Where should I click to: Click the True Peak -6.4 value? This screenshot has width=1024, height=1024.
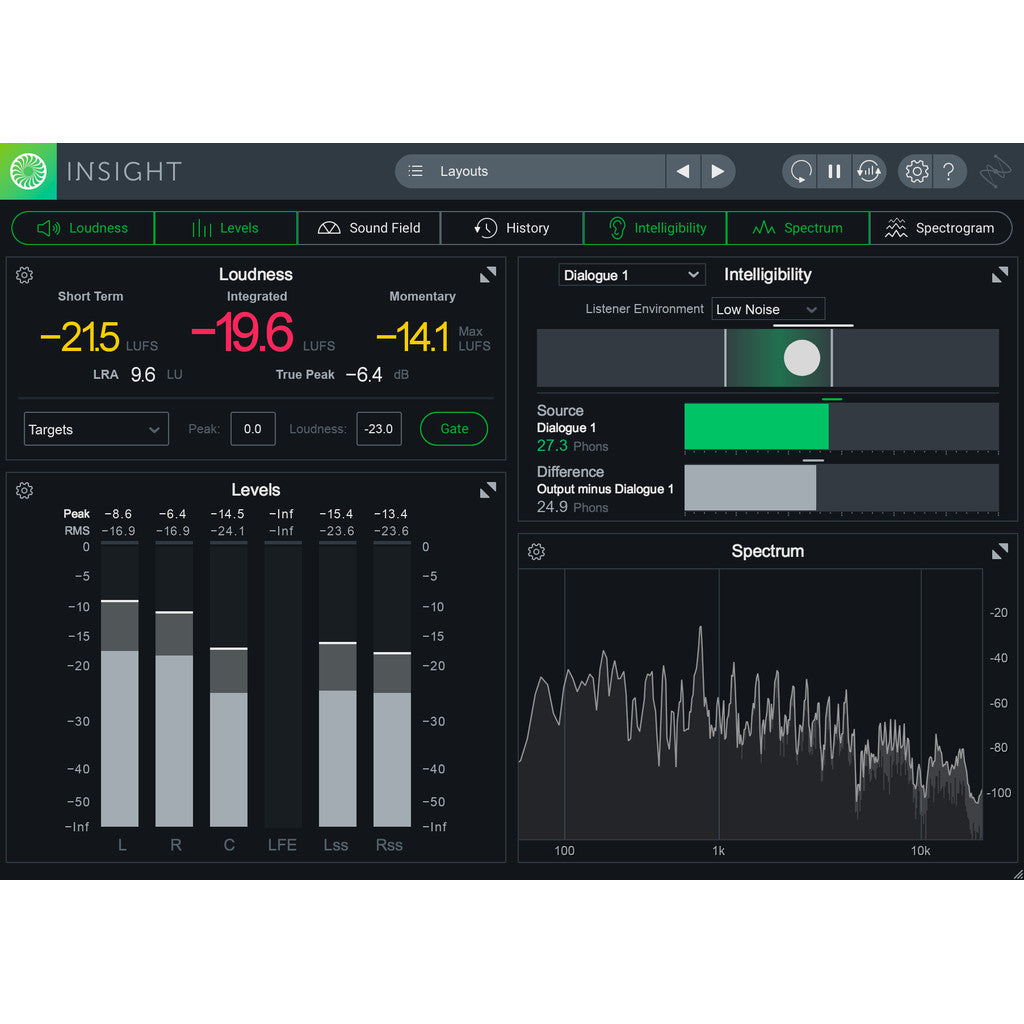364,374
